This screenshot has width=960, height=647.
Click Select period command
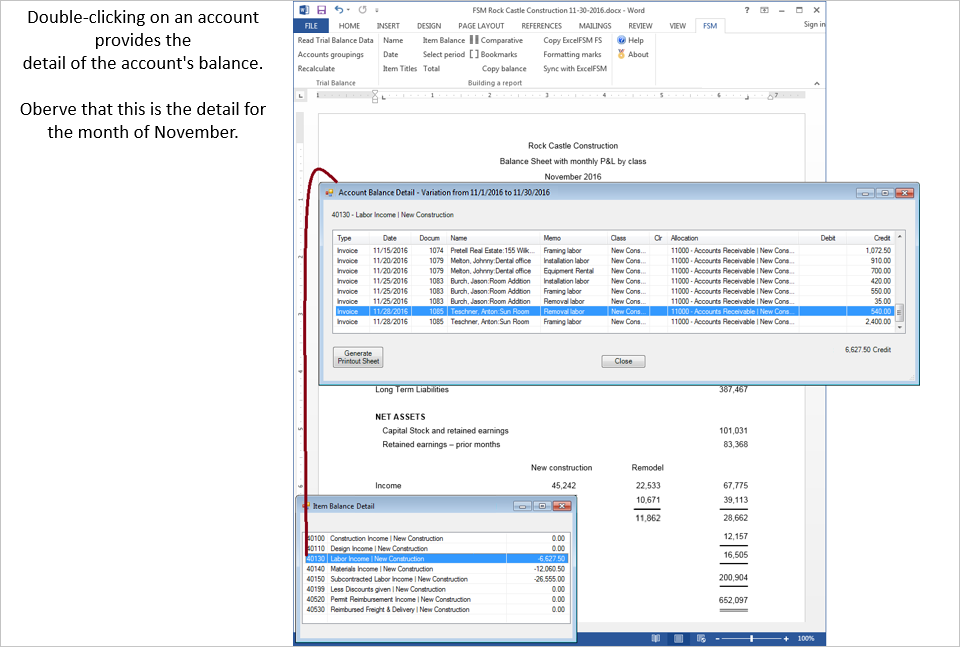(x=444, y=54)
